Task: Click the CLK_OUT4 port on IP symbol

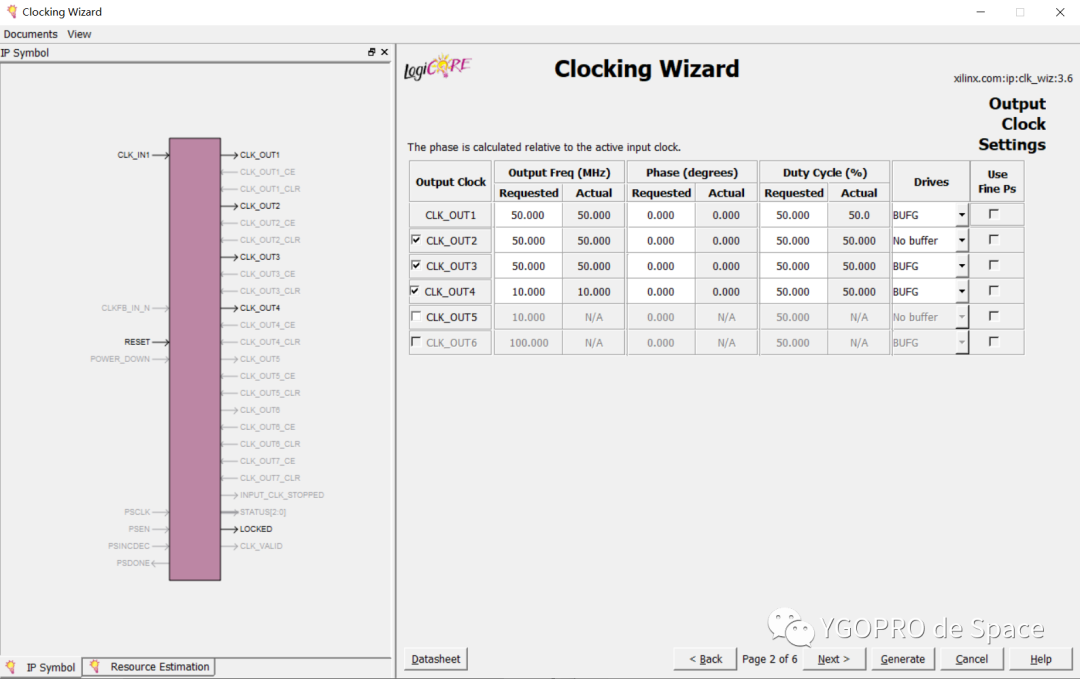Action: point(260,308)
